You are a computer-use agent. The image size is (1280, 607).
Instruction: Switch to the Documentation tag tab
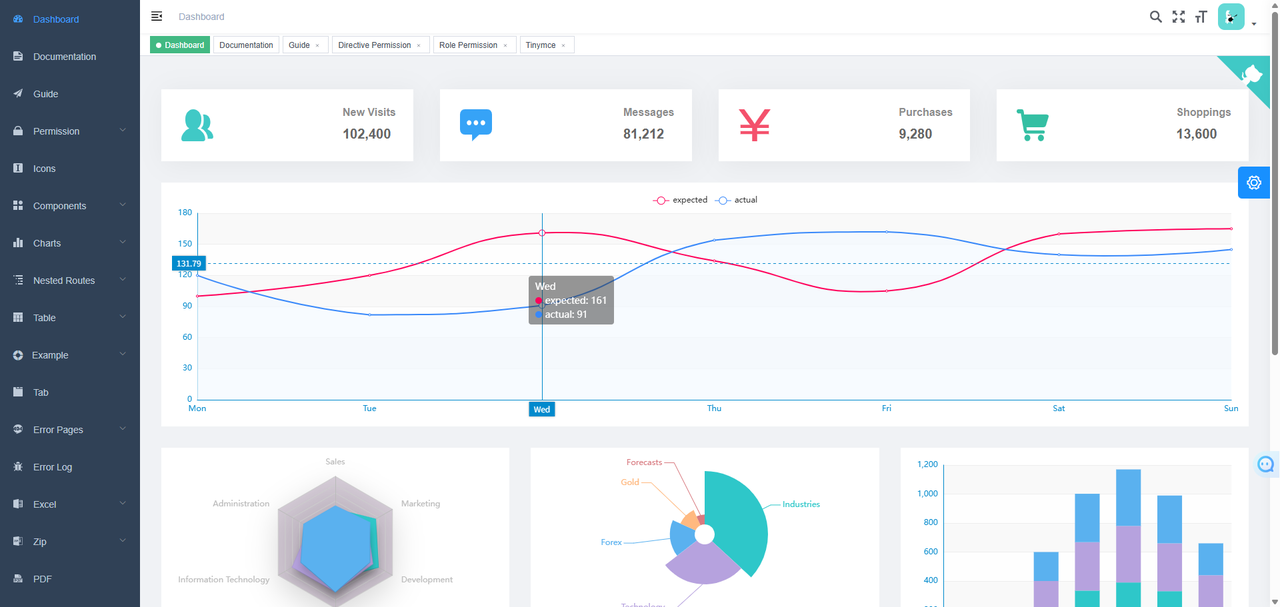click(x=246, y=45)
